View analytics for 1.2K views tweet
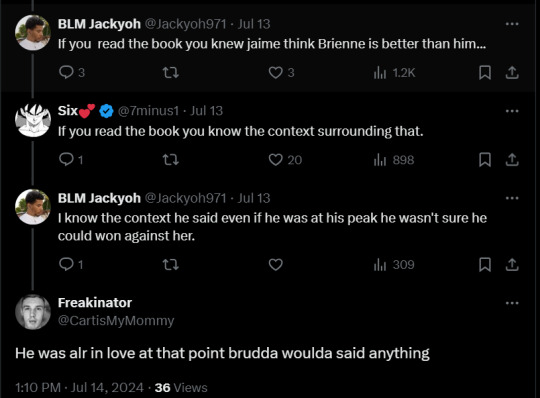The width and height of the screenshot is (540, 398). click(395, 73)
